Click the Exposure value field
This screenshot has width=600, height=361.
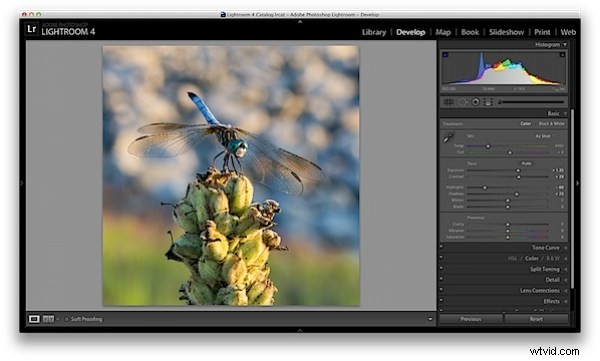point(558,170)
